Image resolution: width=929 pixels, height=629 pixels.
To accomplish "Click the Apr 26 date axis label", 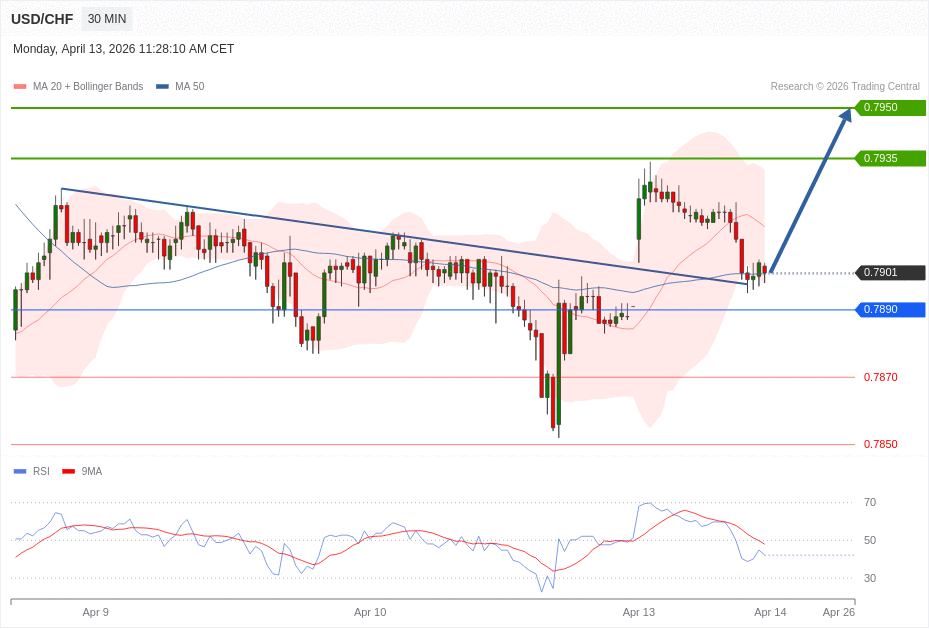I will click(x=839, y=612).
